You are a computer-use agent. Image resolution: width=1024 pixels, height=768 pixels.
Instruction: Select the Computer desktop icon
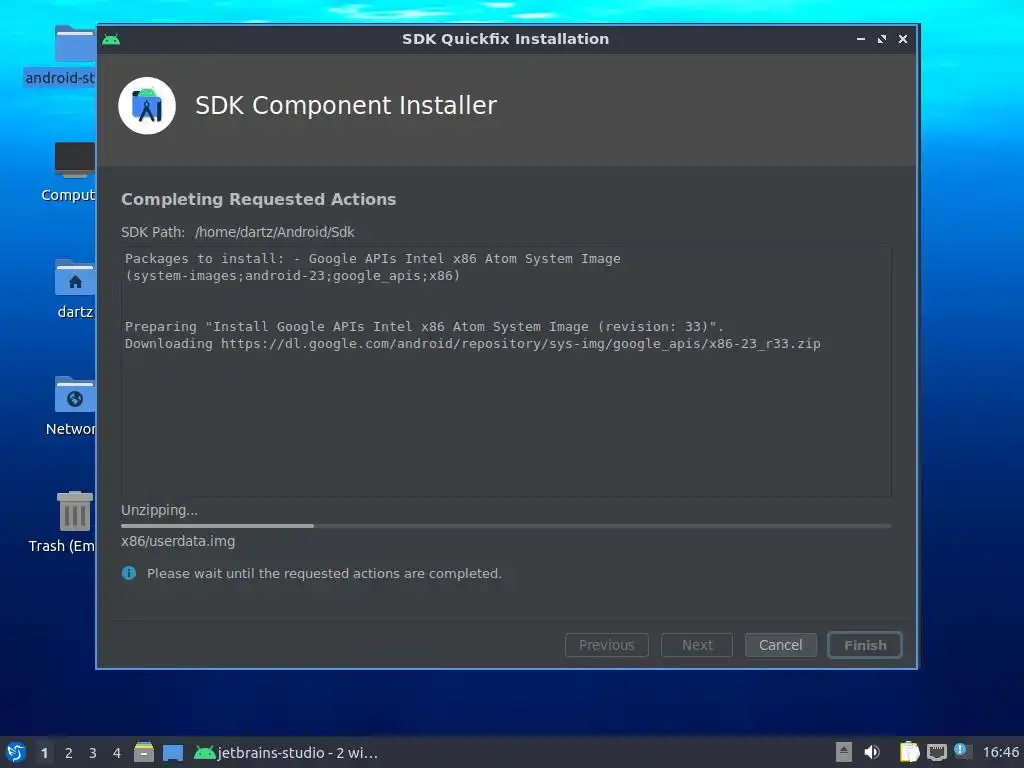click(x=69, y=172)
